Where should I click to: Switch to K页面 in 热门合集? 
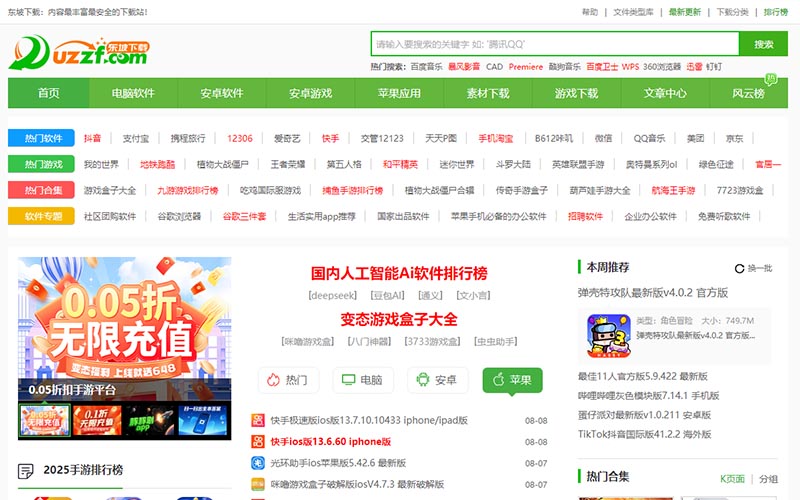coord(732,479)
